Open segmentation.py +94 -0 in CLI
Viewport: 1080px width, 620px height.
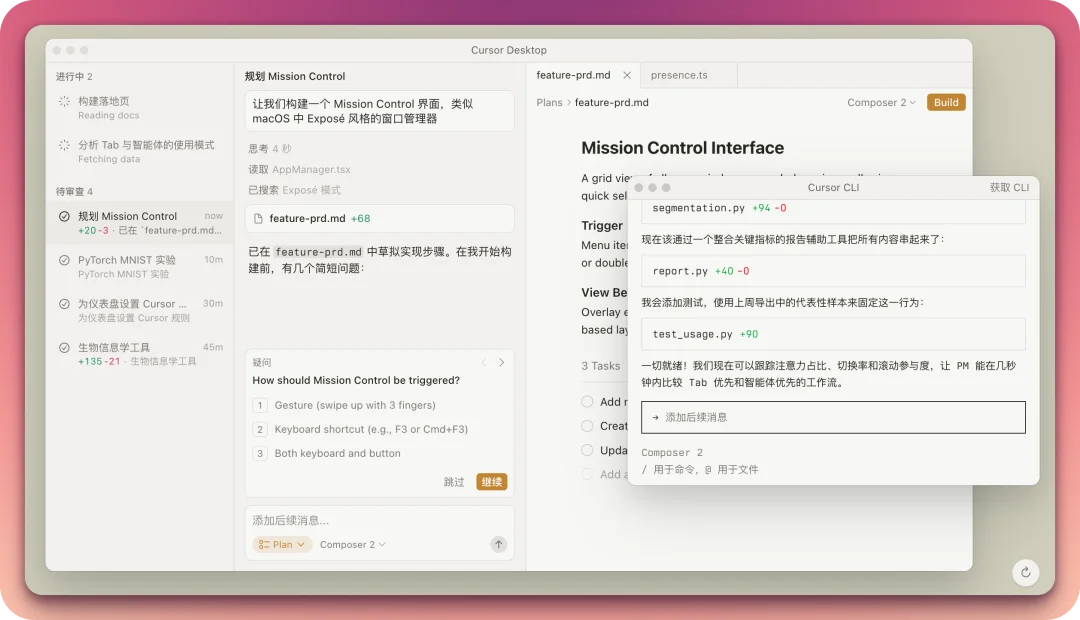tap(833, 209)
